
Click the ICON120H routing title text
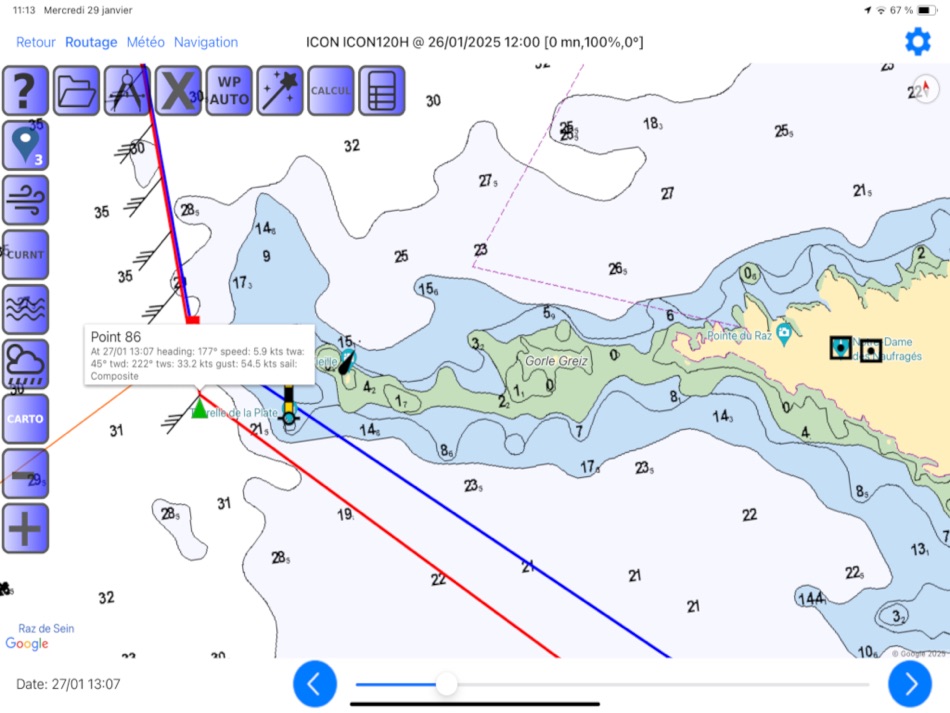coord(474,42)
